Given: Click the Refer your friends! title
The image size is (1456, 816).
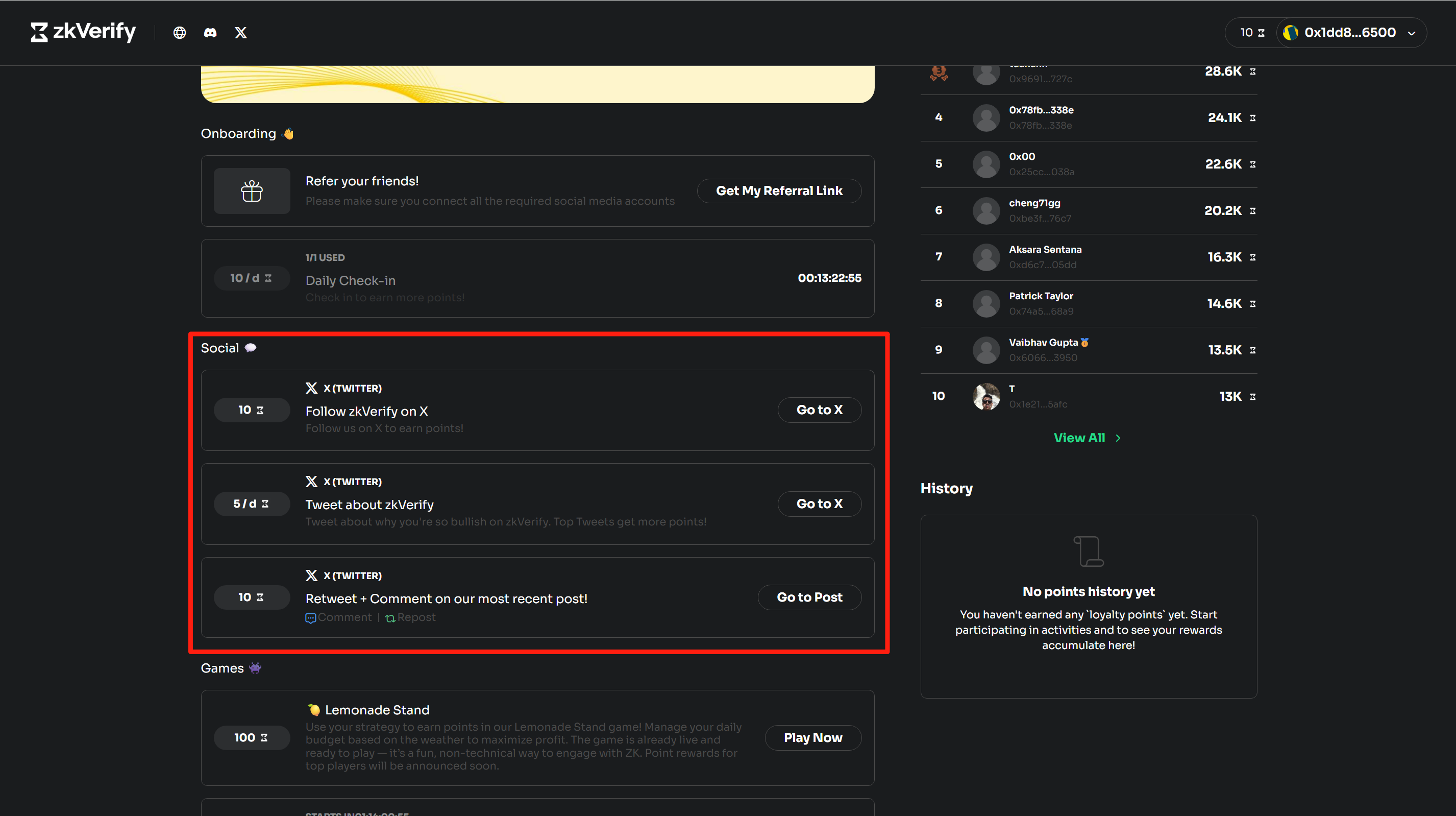Looking at the screenshot, I should tap(362, 181).
